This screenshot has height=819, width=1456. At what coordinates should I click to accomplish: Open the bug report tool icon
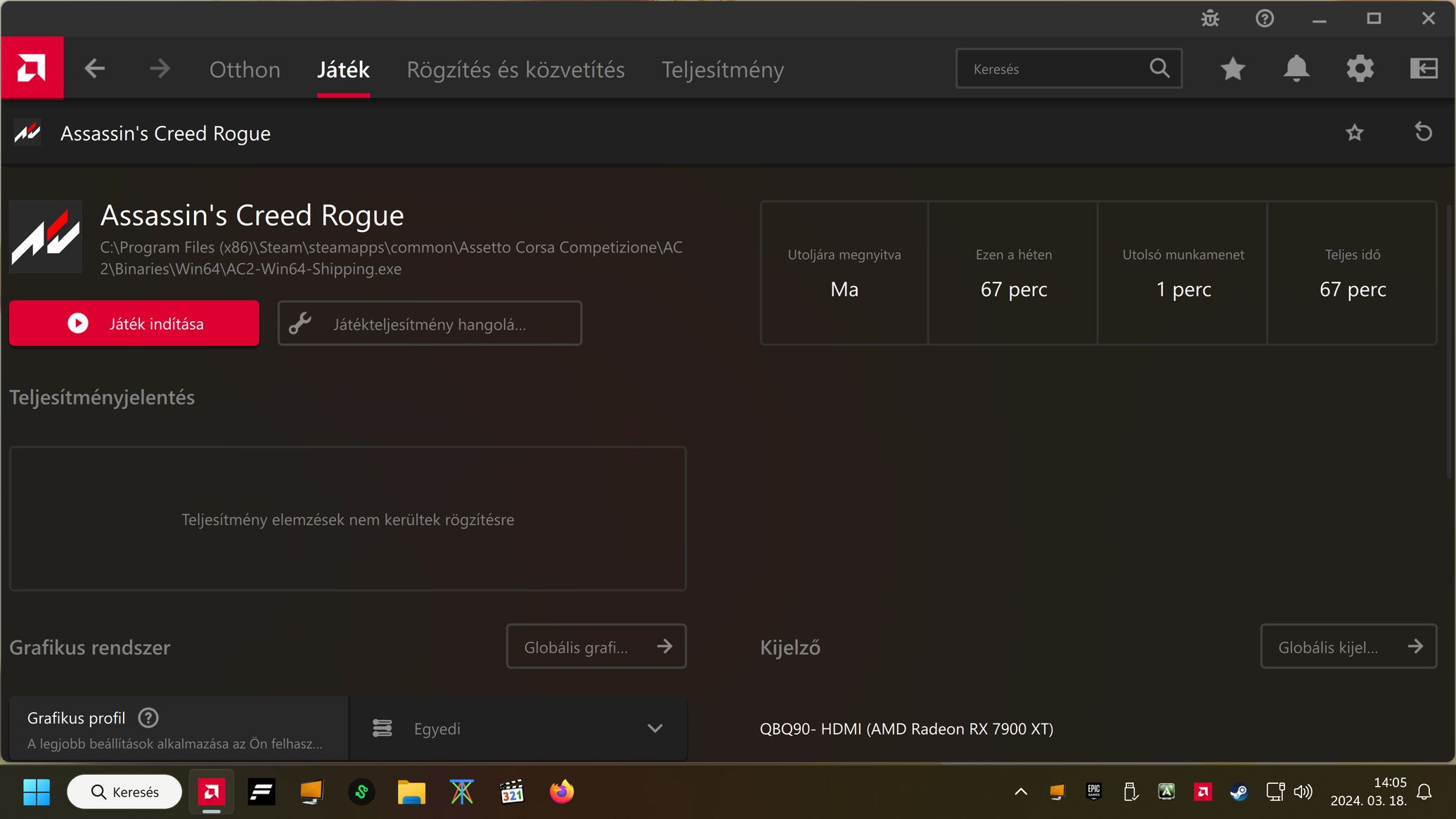pyautogui.click(x=1210, y=18)
